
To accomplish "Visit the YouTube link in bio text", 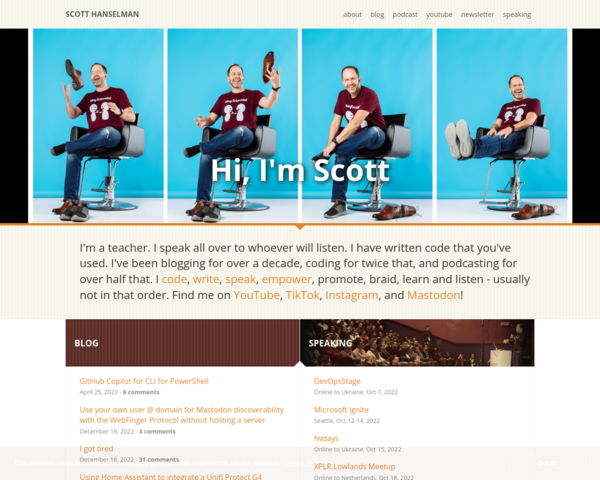I will click(x=256, y=295).
